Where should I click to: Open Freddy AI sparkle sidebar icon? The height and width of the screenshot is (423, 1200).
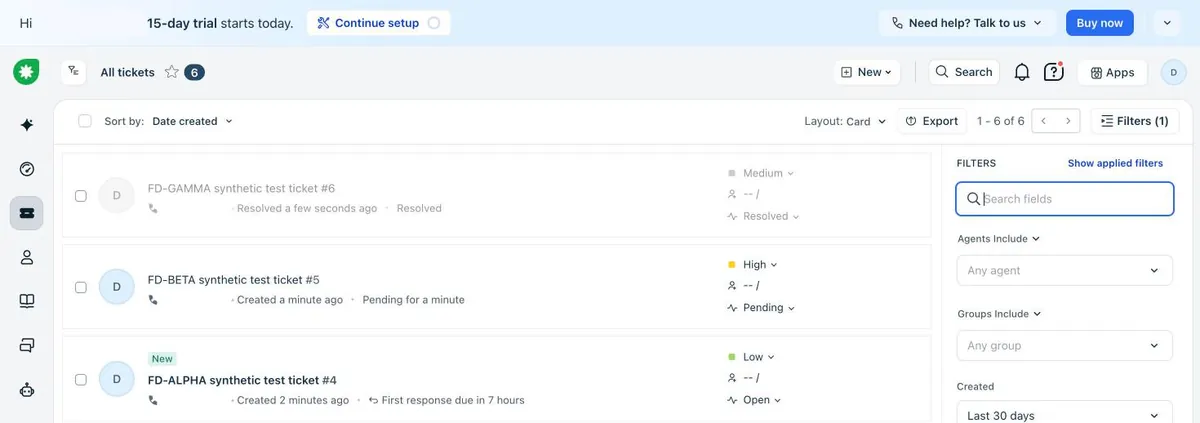[x=27, y=125]
